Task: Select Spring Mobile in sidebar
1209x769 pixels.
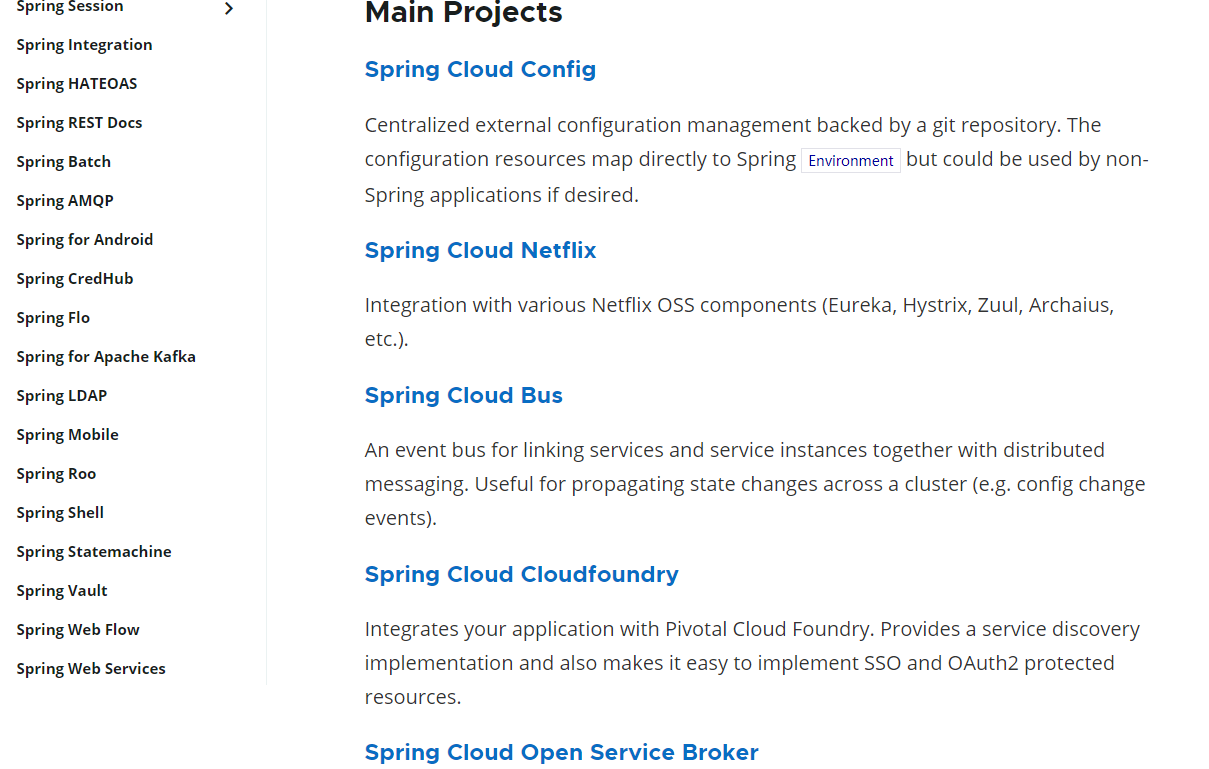Action: pyautogui.click(x=68, y=435)
